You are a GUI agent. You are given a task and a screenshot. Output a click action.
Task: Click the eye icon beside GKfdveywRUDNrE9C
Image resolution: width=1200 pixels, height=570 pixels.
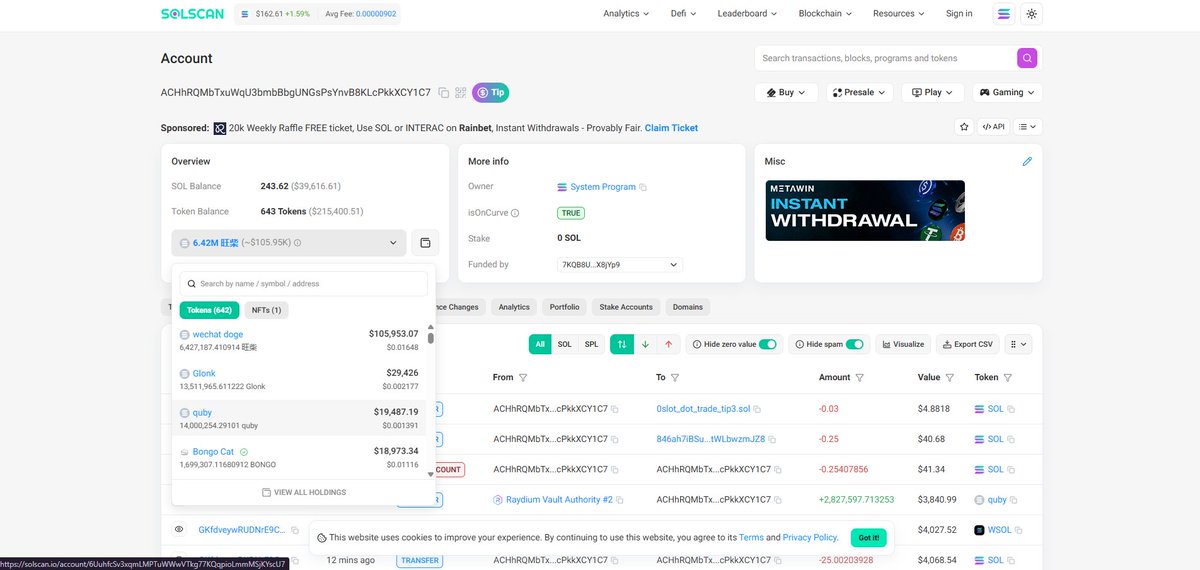pyautogui.click(x=179, y=529)
